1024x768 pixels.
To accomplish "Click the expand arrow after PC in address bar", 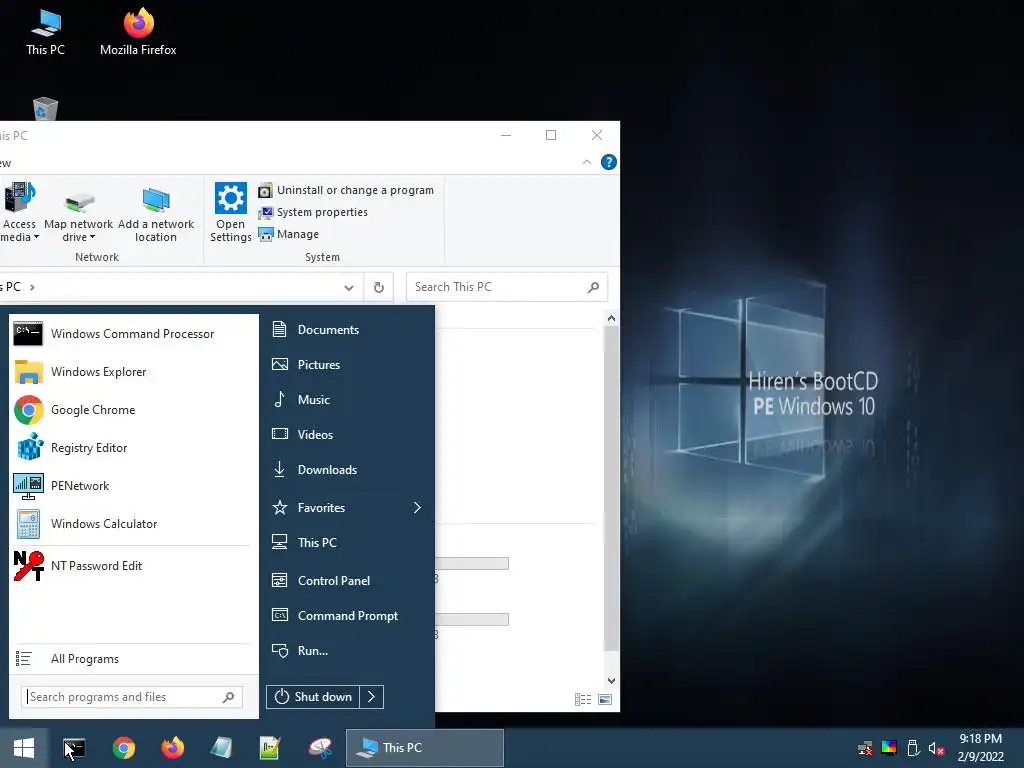I will (x=32, y=287).
